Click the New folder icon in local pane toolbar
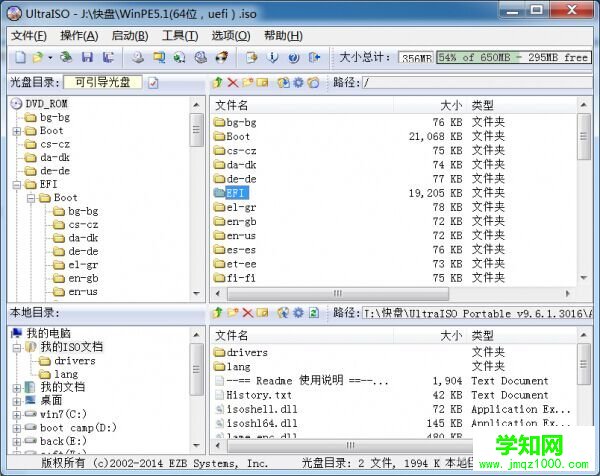 [233, 313]
